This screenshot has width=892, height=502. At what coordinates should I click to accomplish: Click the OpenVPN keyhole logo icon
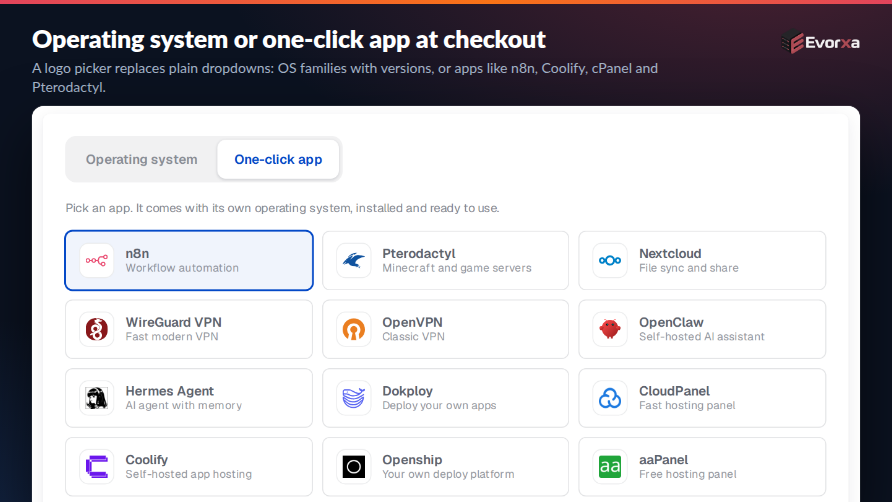tap(353, 329)
